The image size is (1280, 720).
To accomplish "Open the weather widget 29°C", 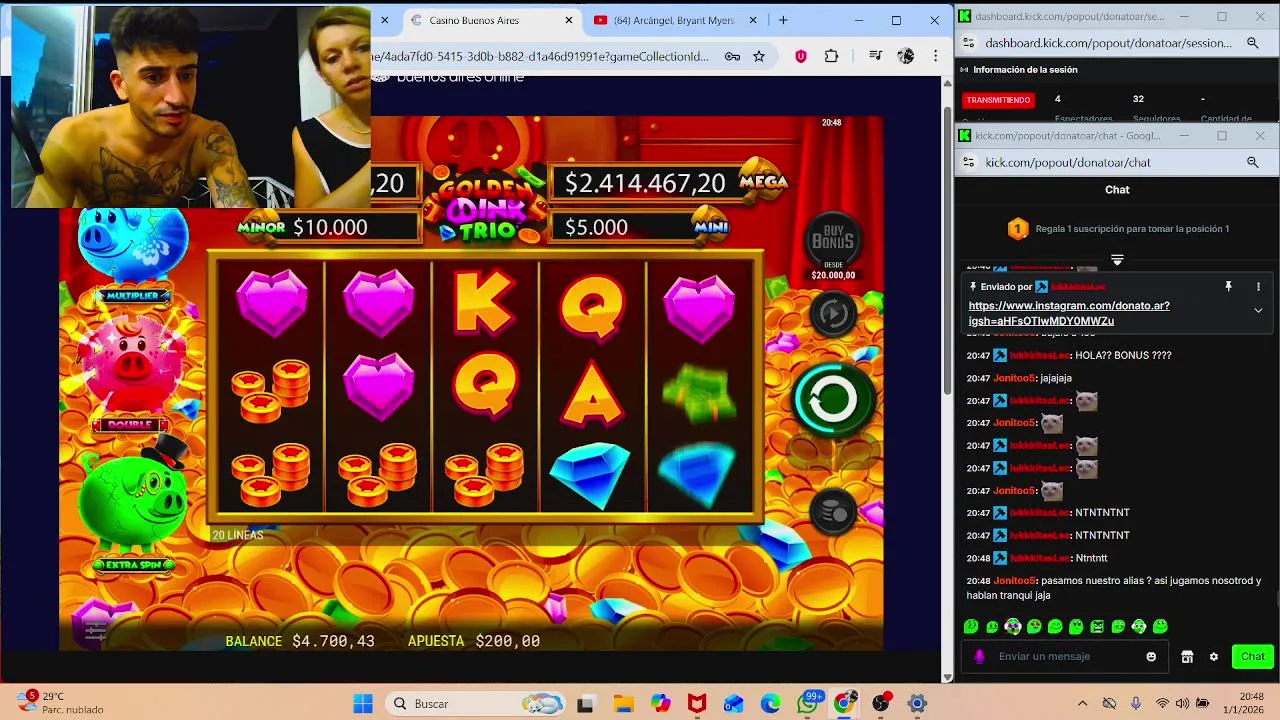I will [x=61, y=703].
